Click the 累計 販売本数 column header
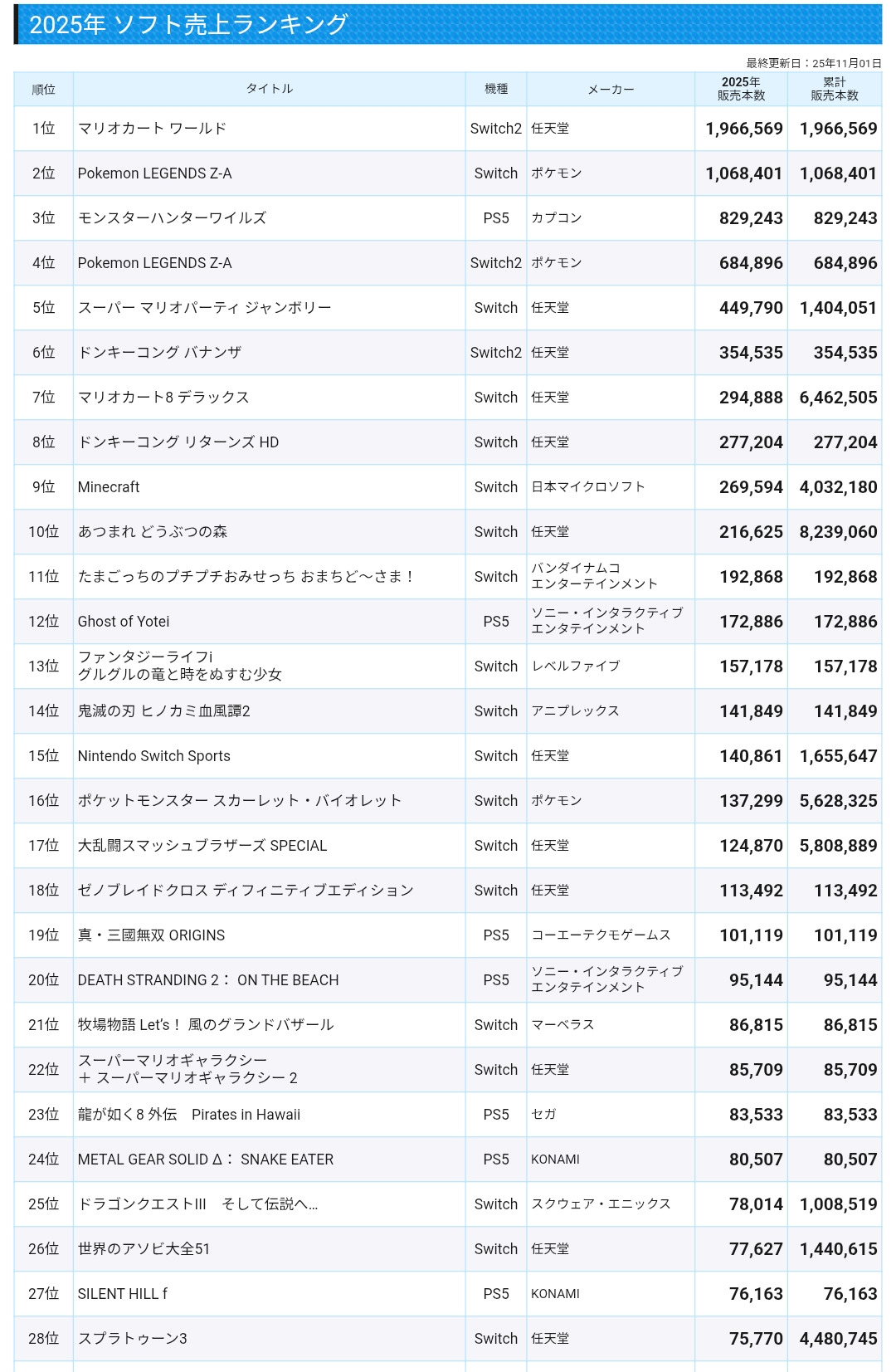The height and width of the screenshot is (1372, 896). tap(835, 89)
